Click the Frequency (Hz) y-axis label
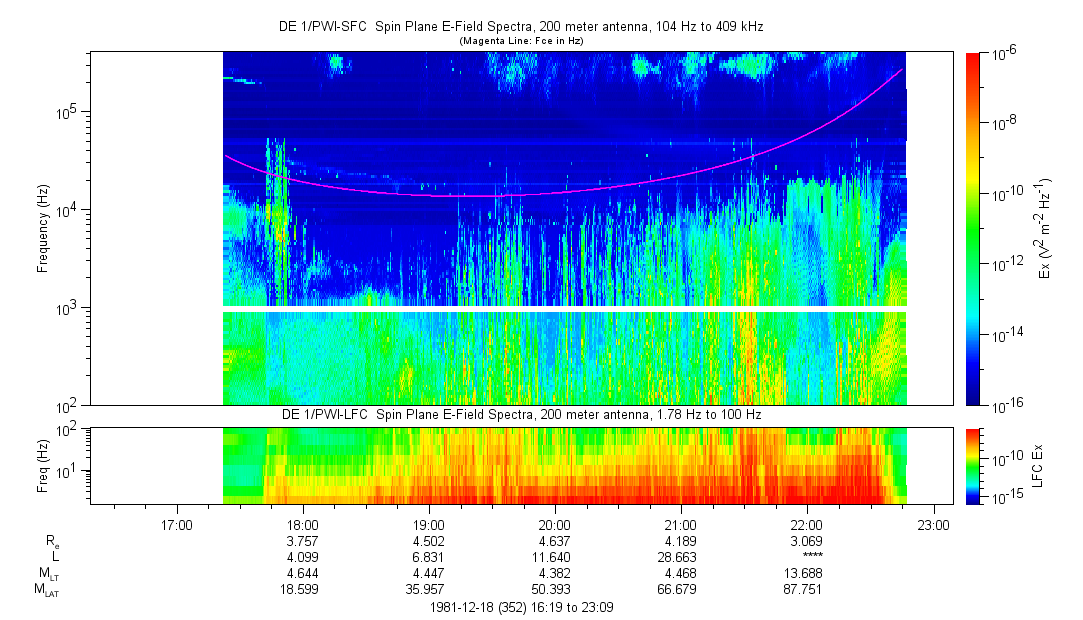This screenshot has height=620, width=1083. pyautogui.click(x=43, y=229)
